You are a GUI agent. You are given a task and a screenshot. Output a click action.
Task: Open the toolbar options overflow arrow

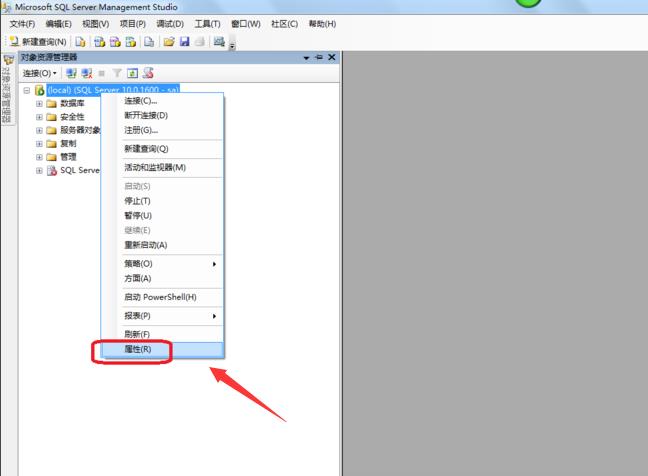pyautogui.click(x=232, y=45)
